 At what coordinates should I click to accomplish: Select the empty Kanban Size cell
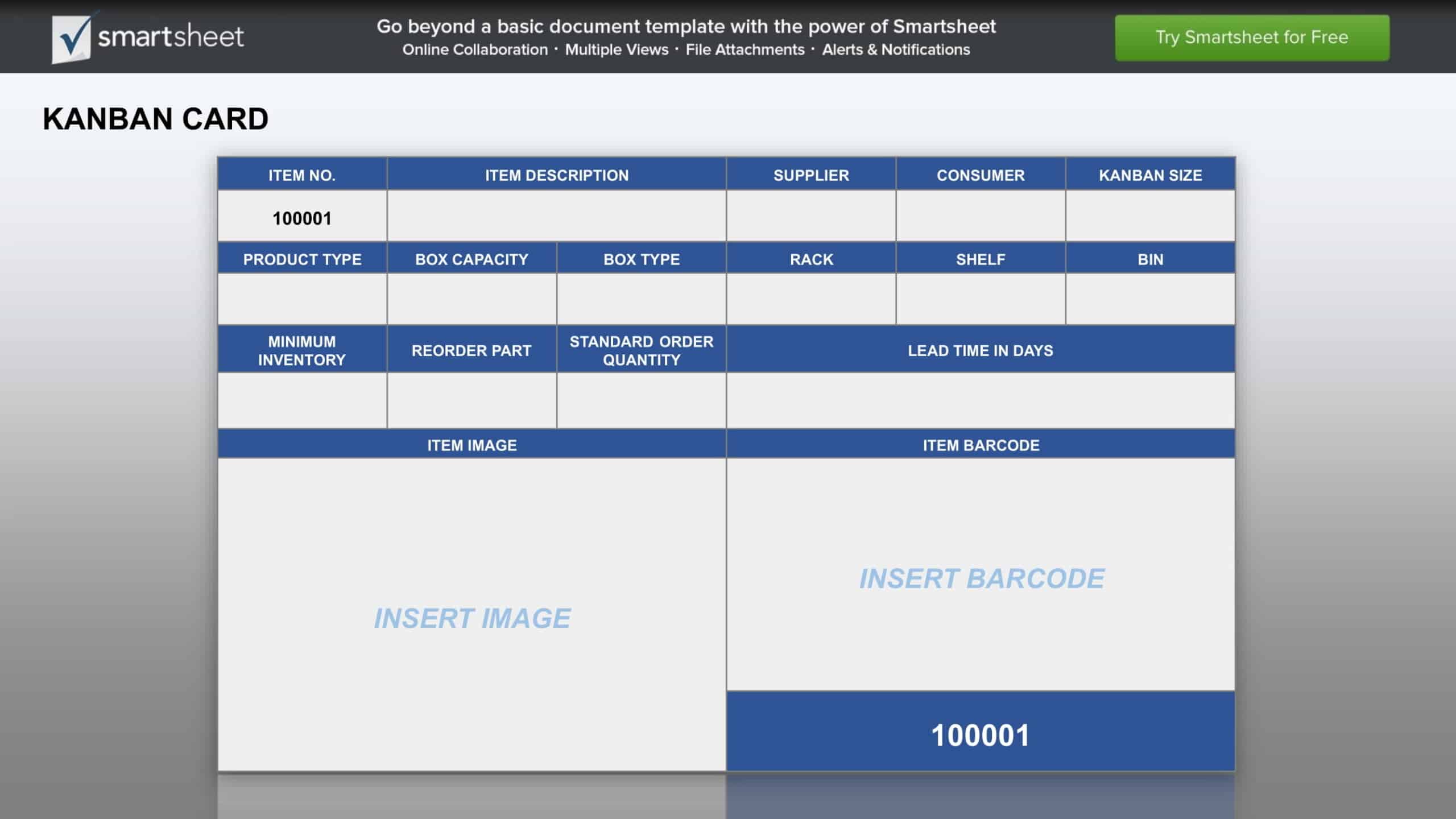point(1150,216)
